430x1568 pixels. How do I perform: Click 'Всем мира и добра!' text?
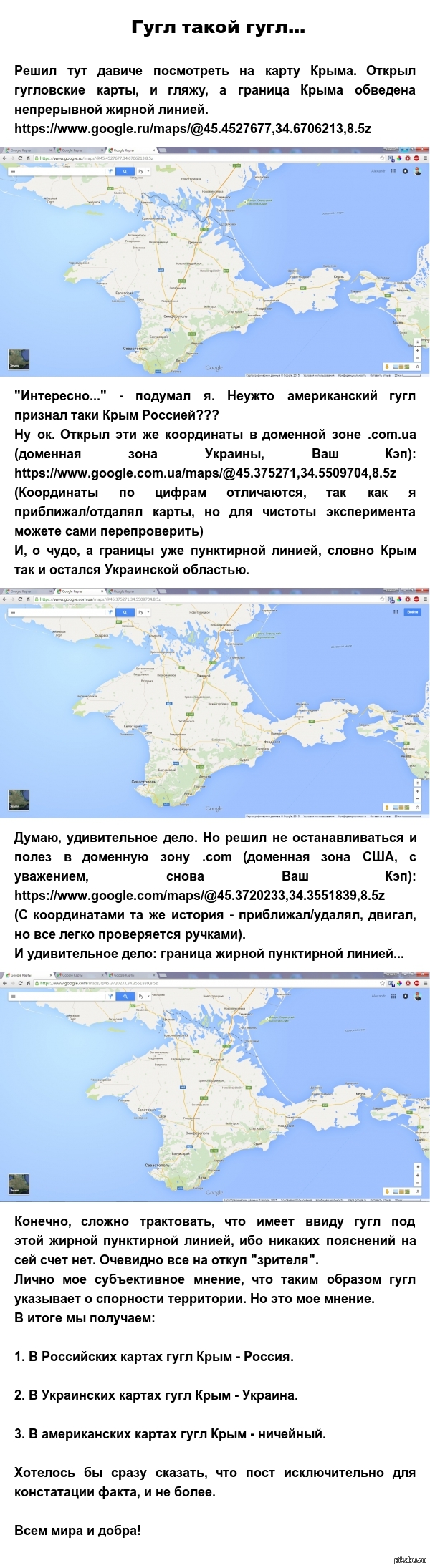tap(77, 1530)
